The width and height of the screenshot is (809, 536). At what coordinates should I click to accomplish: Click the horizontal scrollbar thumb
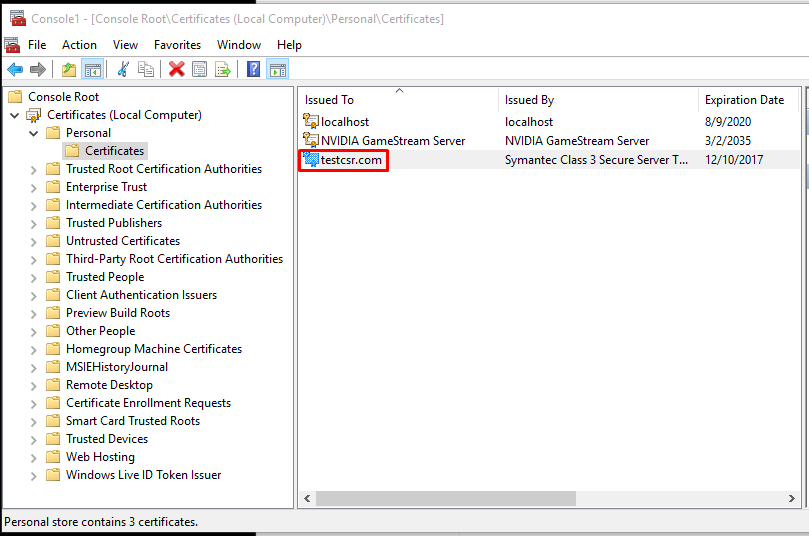tap(446, 498)
